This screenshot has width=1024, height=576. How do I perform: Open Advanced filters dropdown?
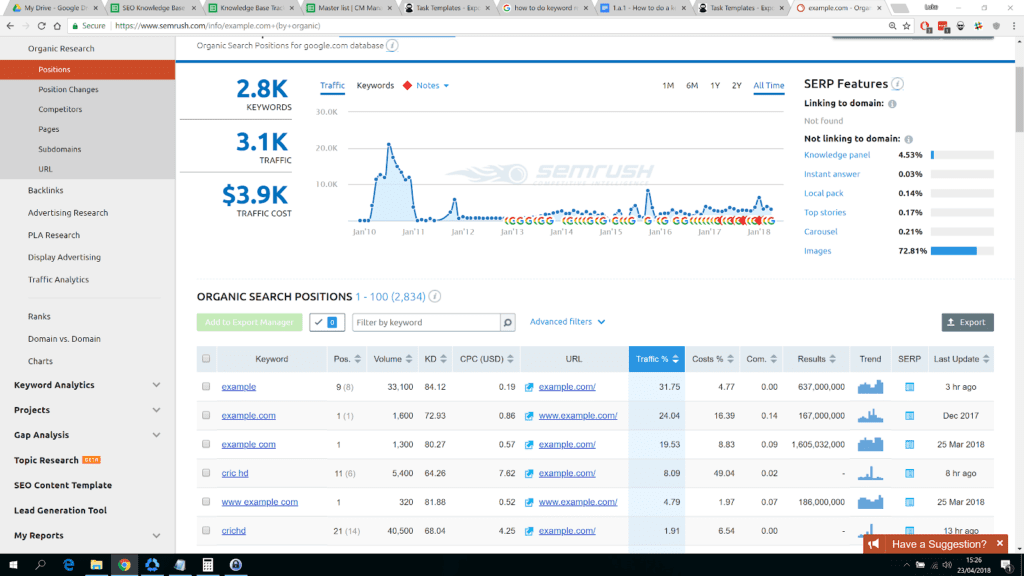(567, 322)
